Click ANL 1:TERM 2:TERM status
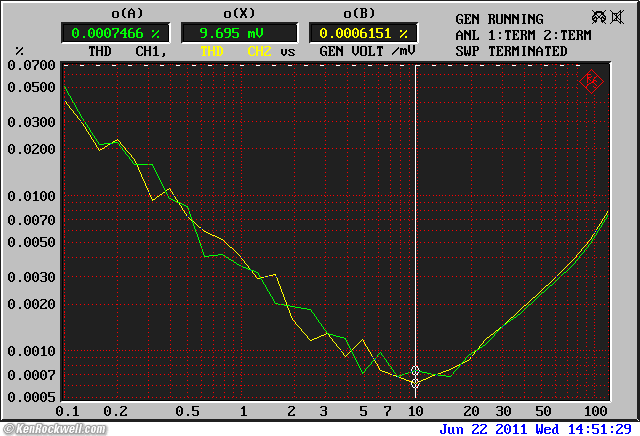Image resolution: width=640 pixels, height=436 pixels. [x=523, y=35]
